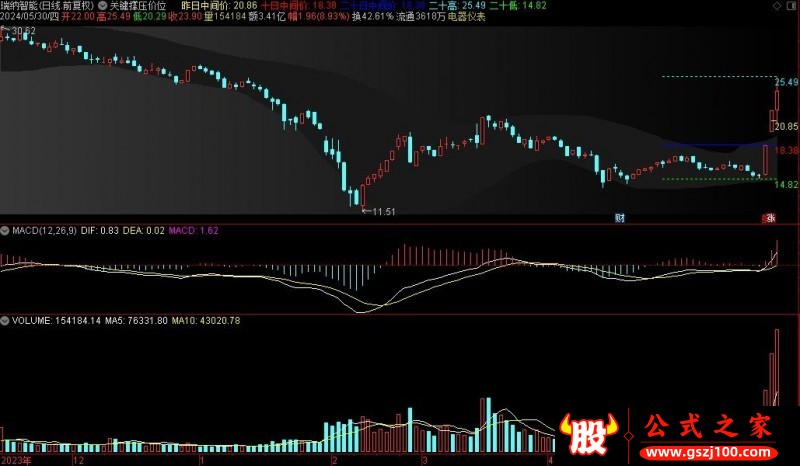
Task: Click the red marker icon at chart right edge
Action: click(769, 217)
